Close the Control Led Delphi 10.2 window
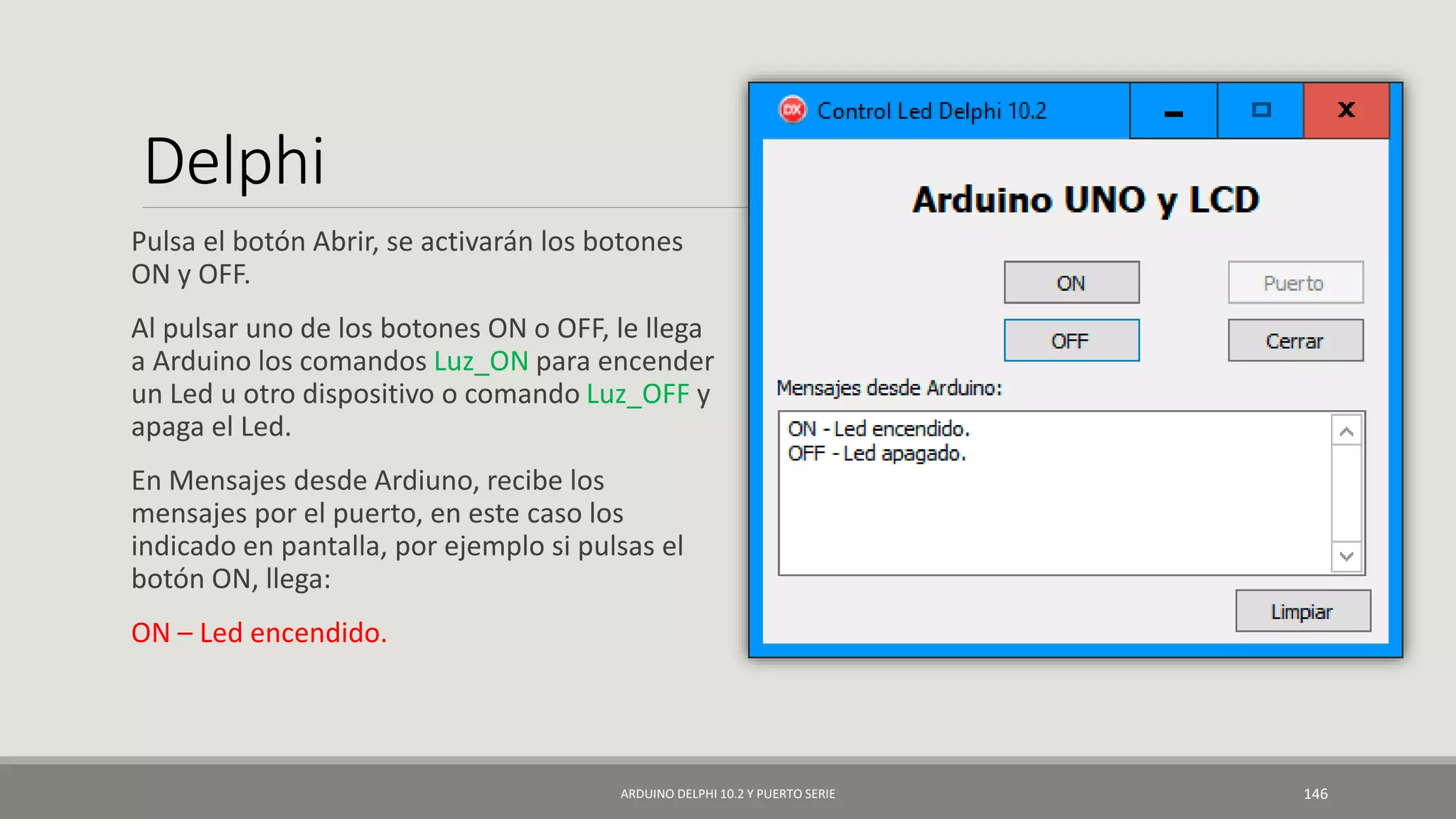The width and height of the screenshot is (1456, 819). tap(1346, 111)
